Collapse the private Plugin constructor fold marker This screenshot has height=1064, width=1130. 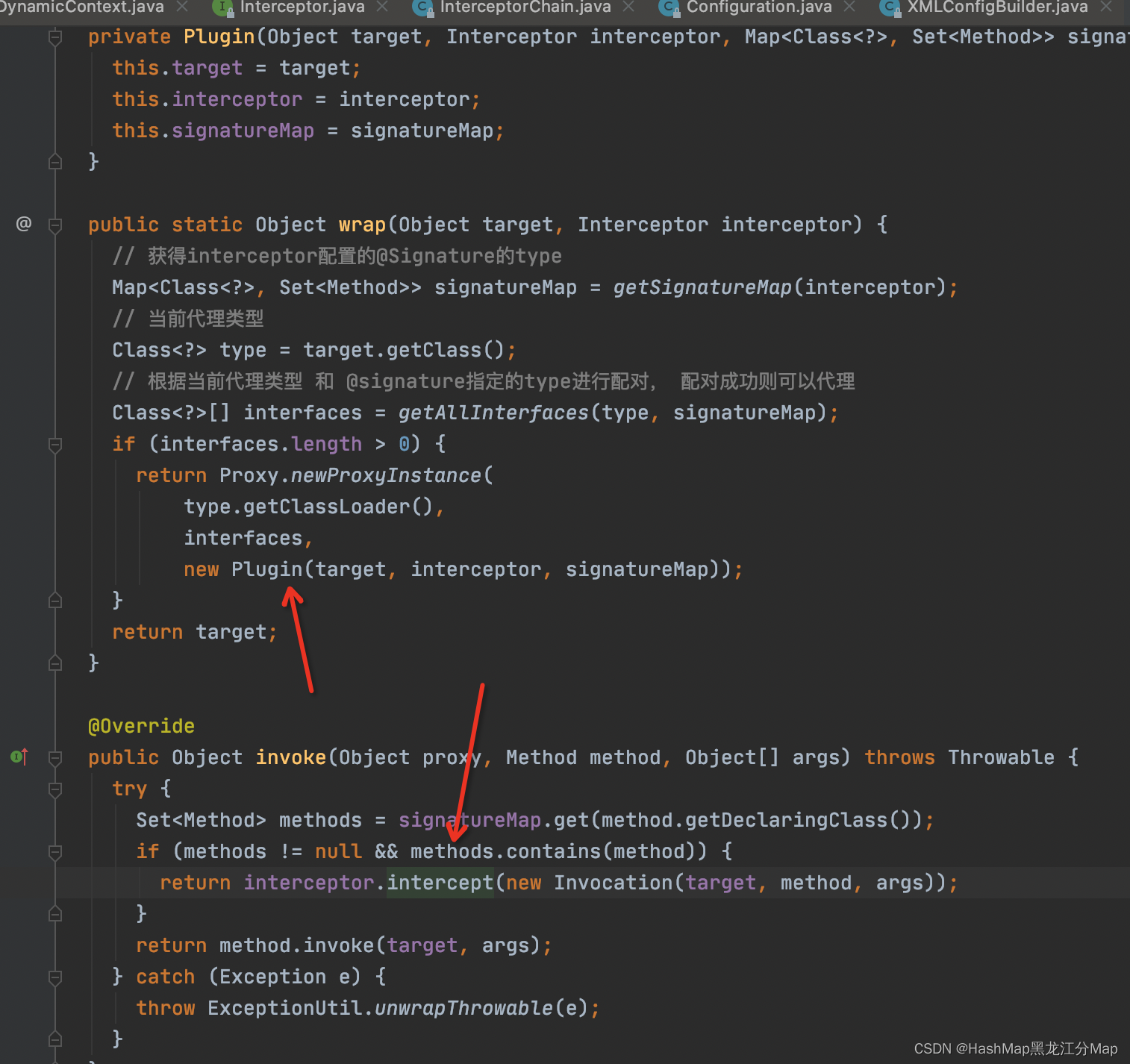(55, 37)
